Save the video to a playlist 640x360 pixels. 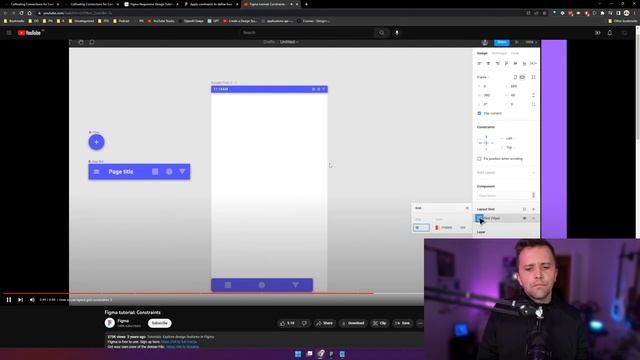[x=402, y=323]
